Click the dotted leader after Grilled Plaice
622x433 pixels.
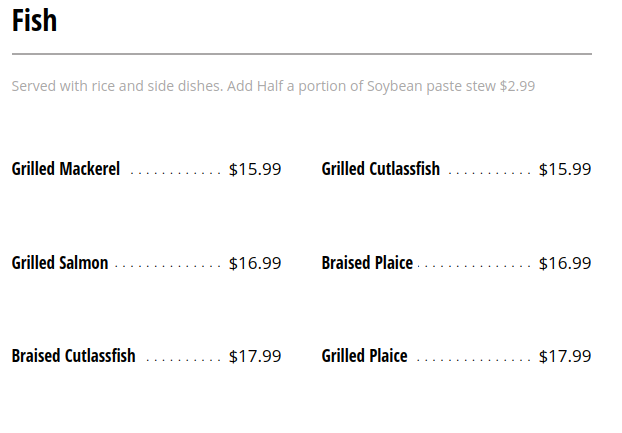pyautogui.click(x=472, y=360)
